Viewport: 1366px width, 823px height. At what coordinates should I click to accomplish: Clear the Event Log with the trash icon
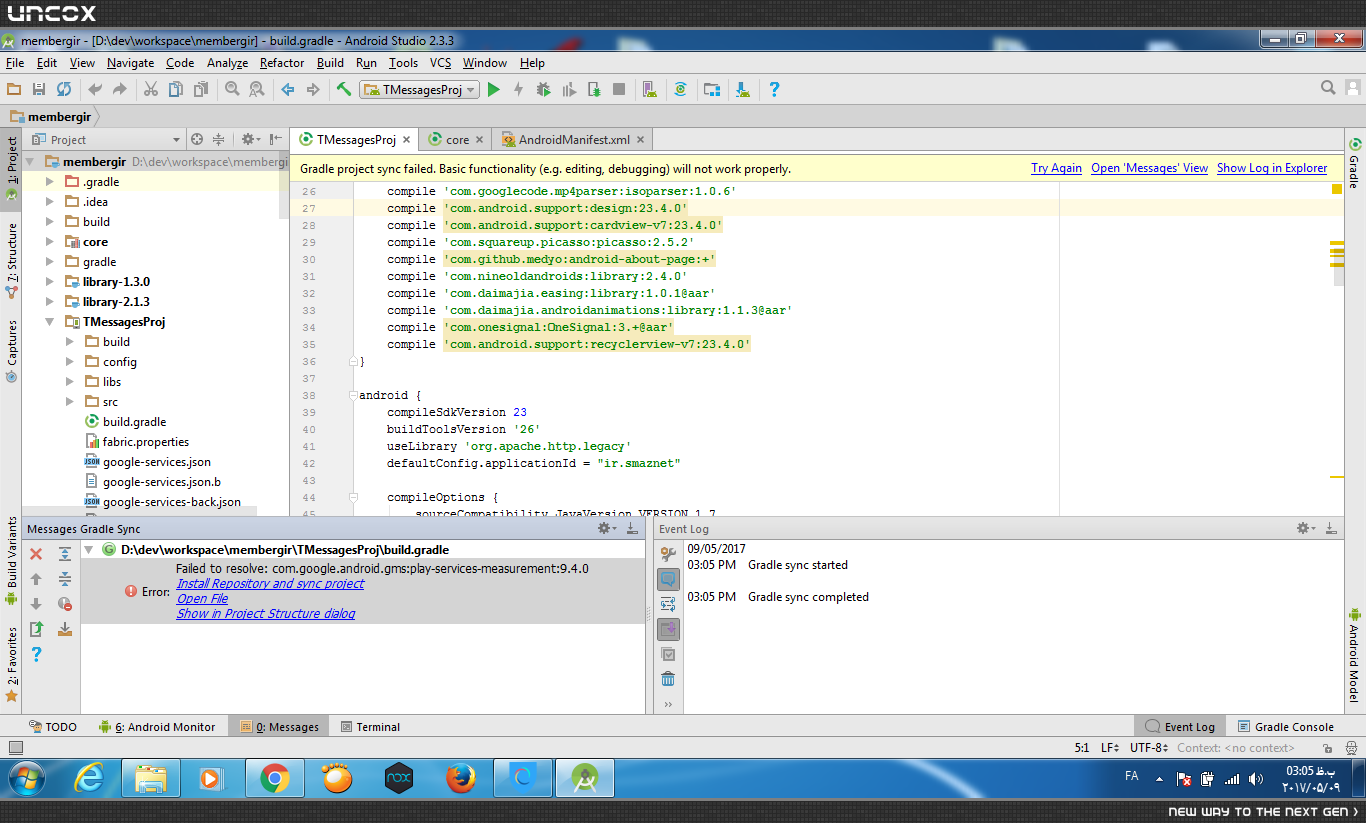click(x=668, y=679)
